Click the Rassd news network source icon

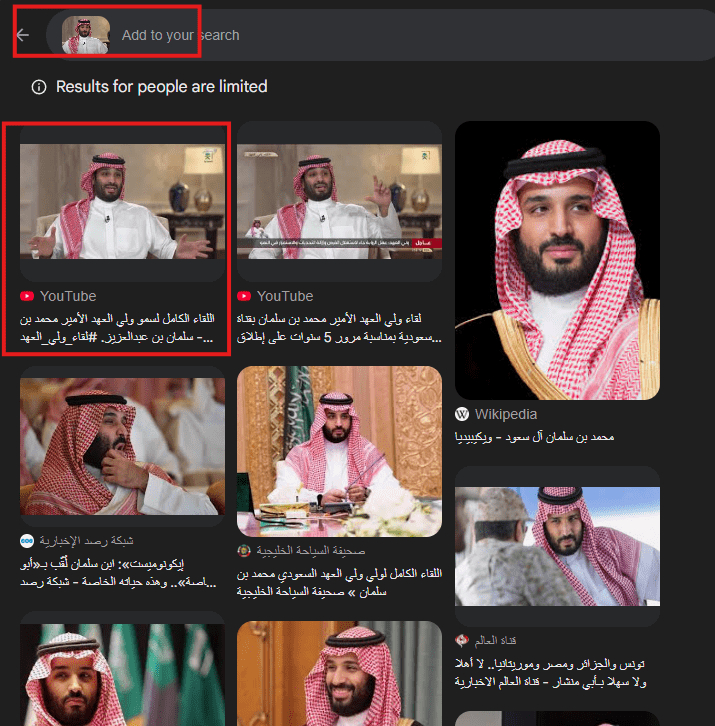point(27,541)
